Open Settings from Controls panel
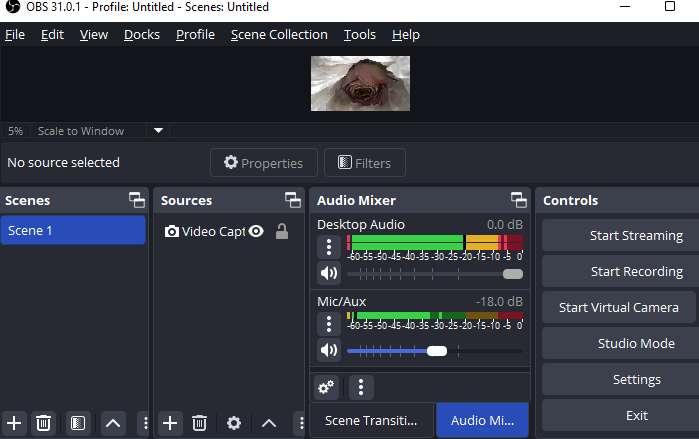Viewport: 699px width, 439px height. tap(621, 379)
